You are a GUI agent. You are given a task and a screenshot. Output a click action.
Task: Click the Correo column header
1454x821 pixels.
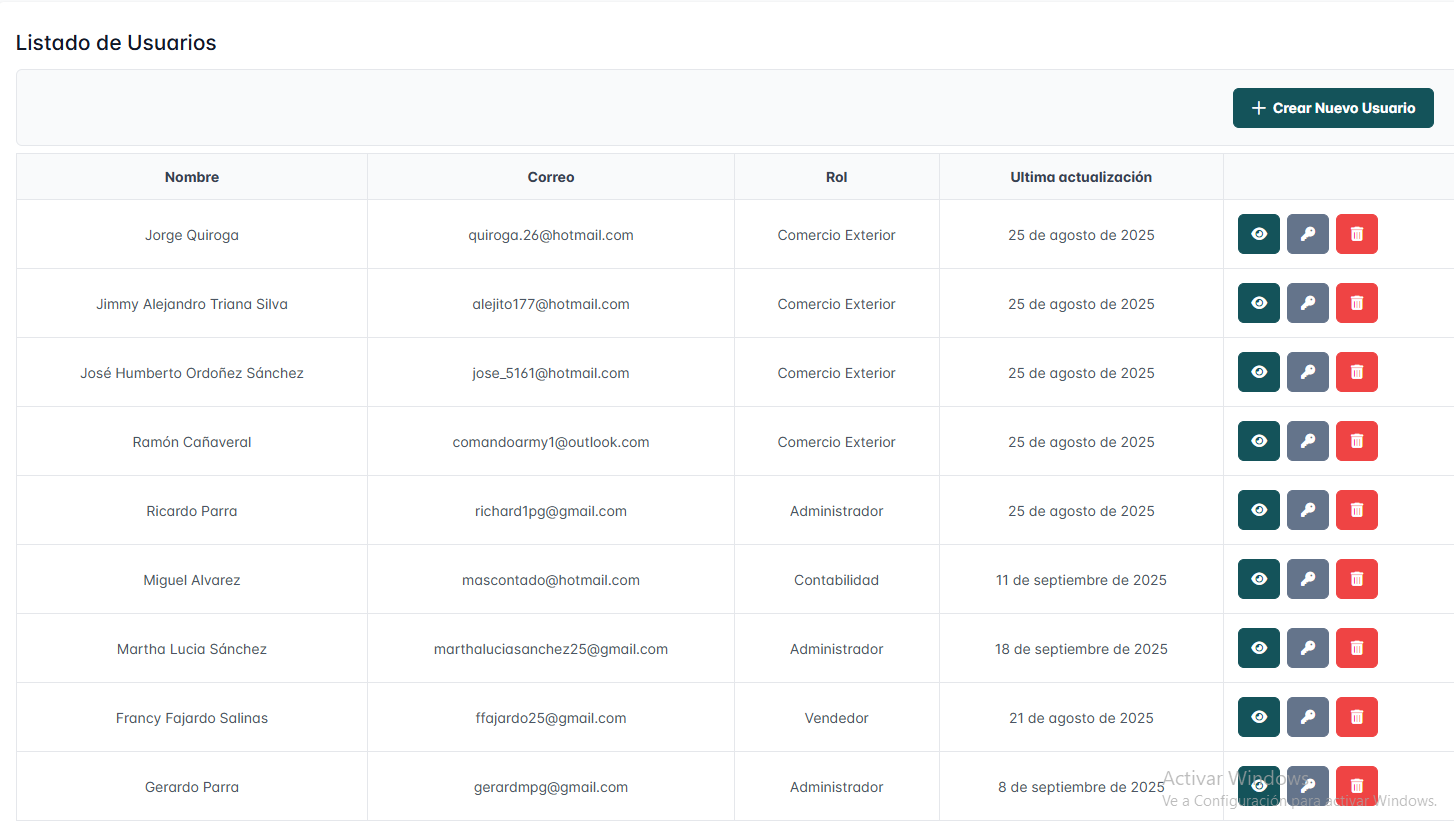coord(551,177)
